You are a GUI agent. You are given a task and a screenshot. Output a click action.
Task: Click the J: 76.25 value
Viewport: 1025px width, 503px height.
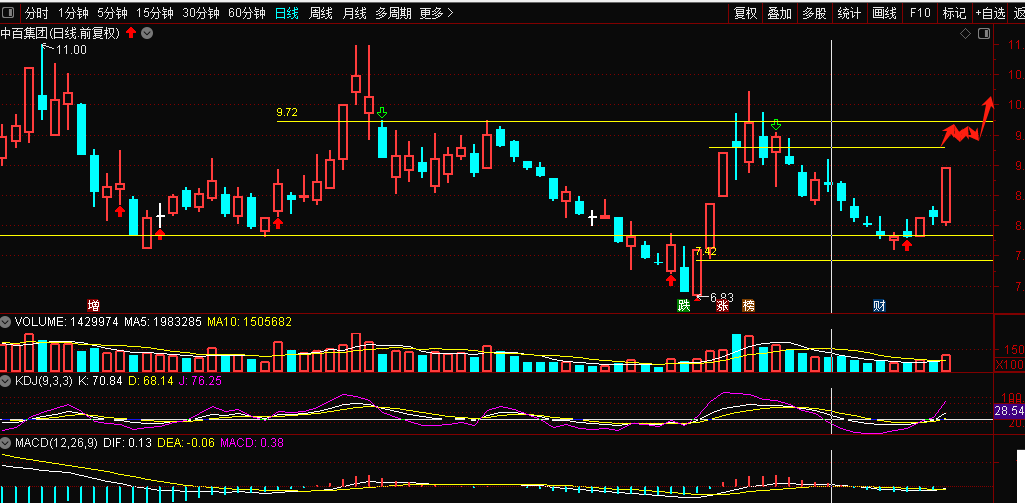click(199, 380)
